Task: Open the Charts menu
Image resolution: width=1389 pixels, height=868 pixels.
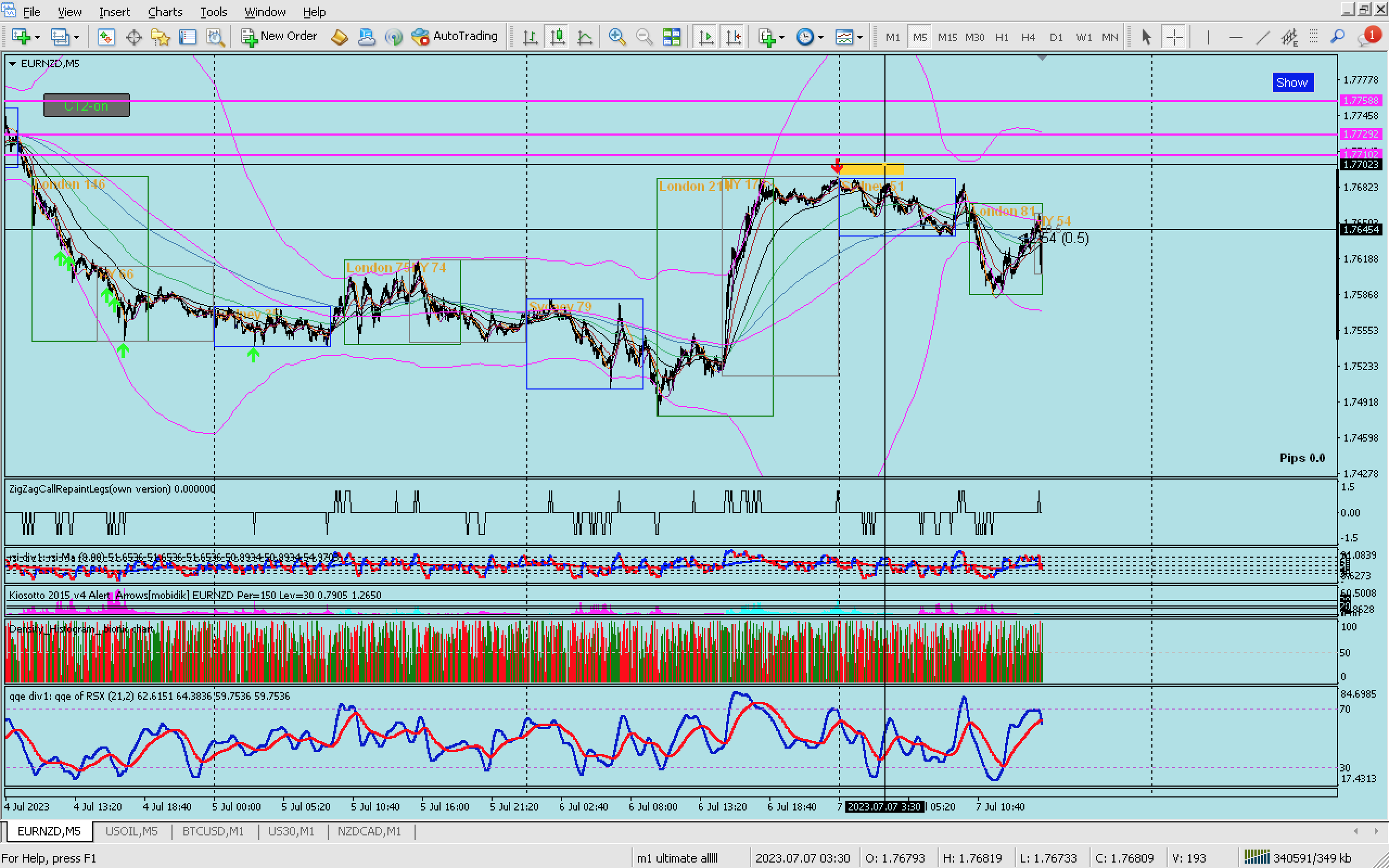Action: coord(165,11)
